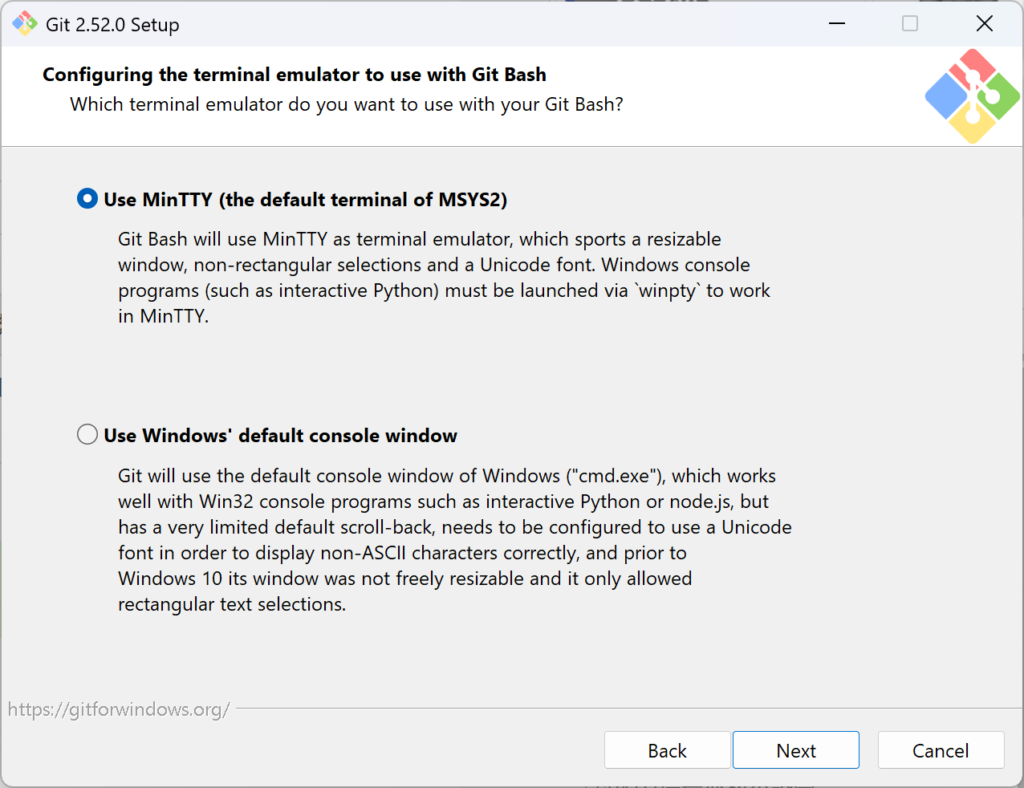The width and height of the screenshot is (1024, 788).
Task: Go back with the Back button
Action: 667,750
